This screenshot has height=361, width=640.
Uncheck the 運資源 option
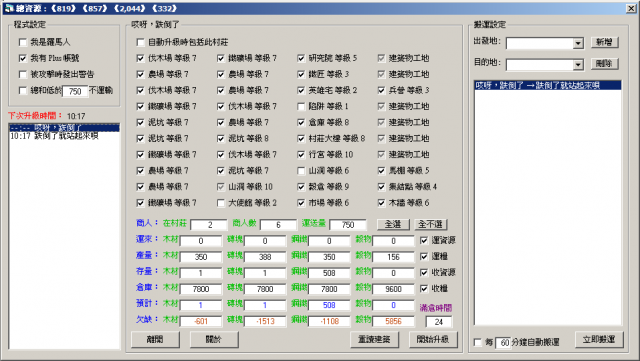pos(424,241)
